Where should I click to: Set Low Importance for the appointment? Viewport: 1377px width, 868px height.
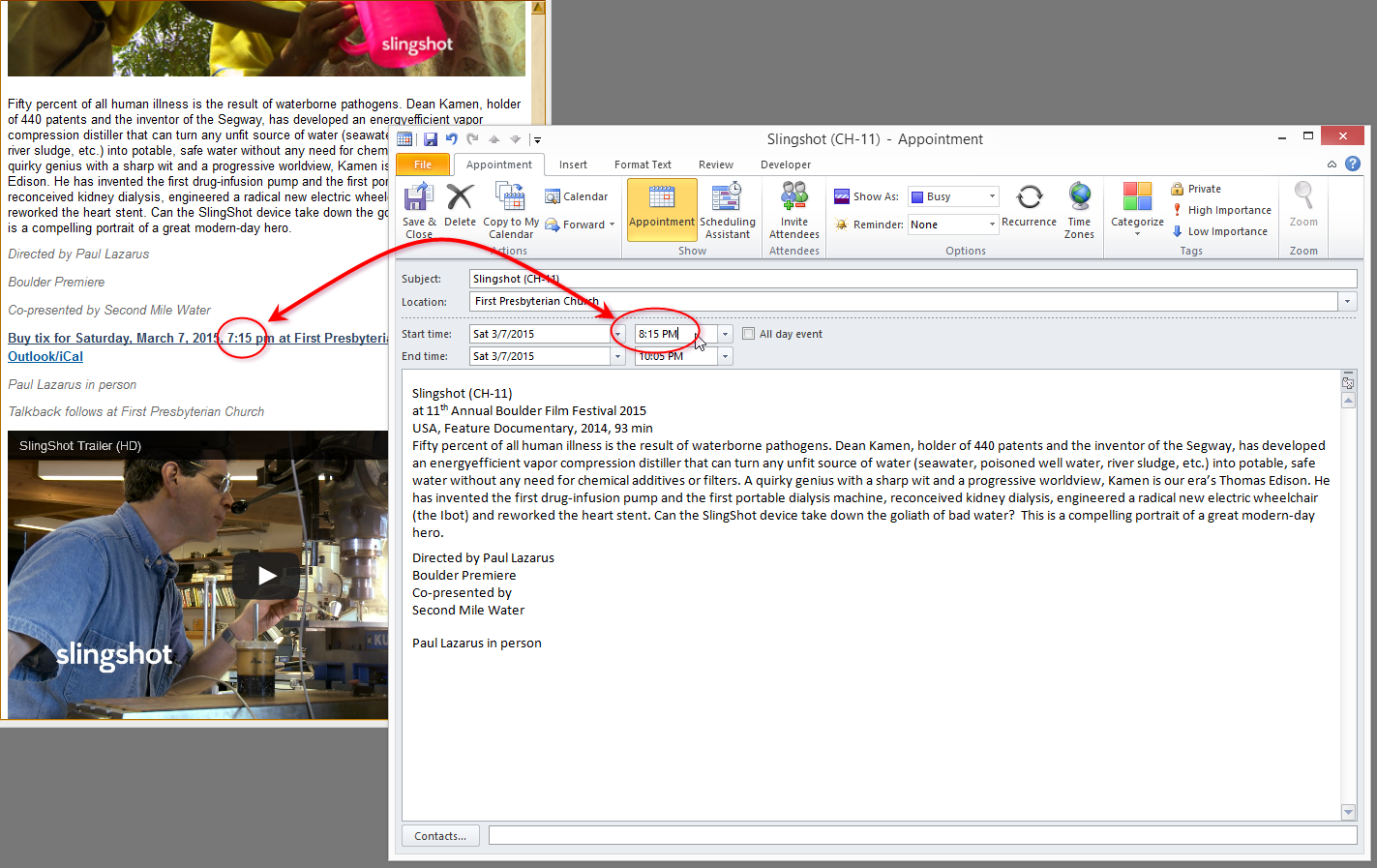pos(1219,231)
